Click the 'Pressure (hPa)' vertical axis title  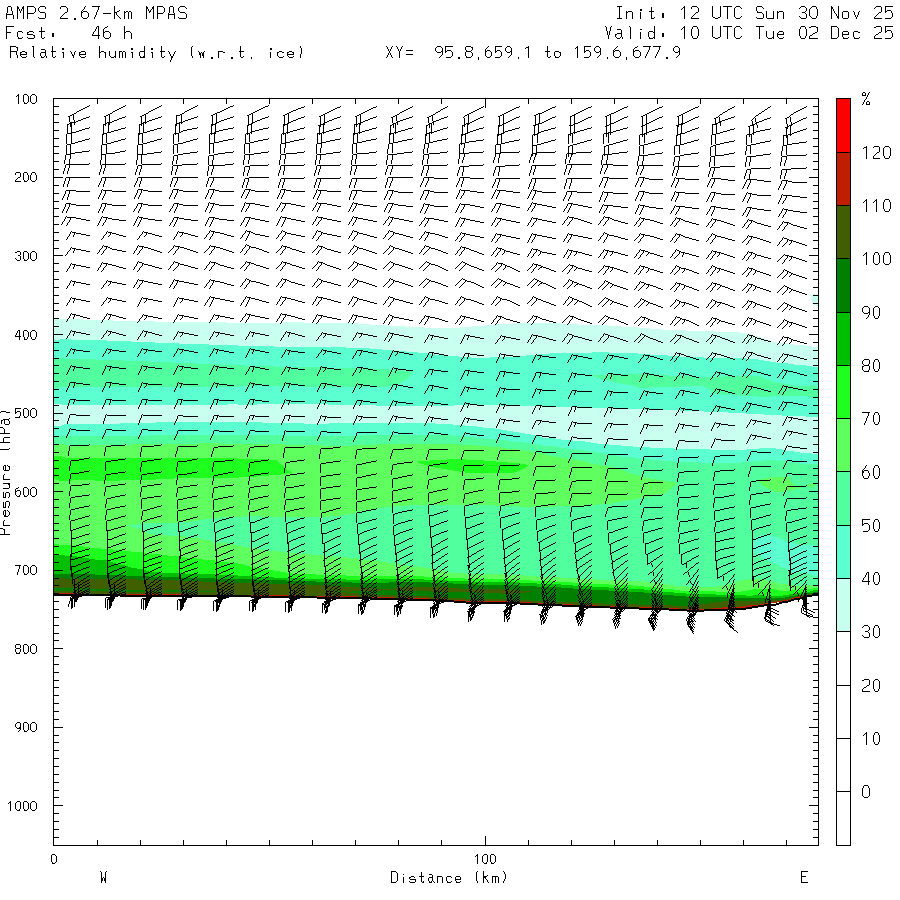pos(6,472)
